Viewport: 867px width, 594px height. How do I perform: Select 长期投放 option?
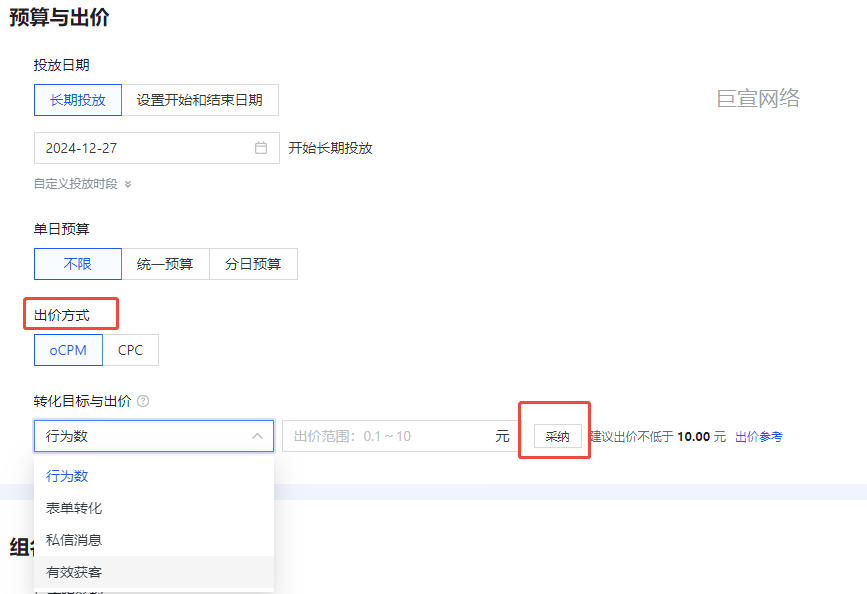pos(78,100)
